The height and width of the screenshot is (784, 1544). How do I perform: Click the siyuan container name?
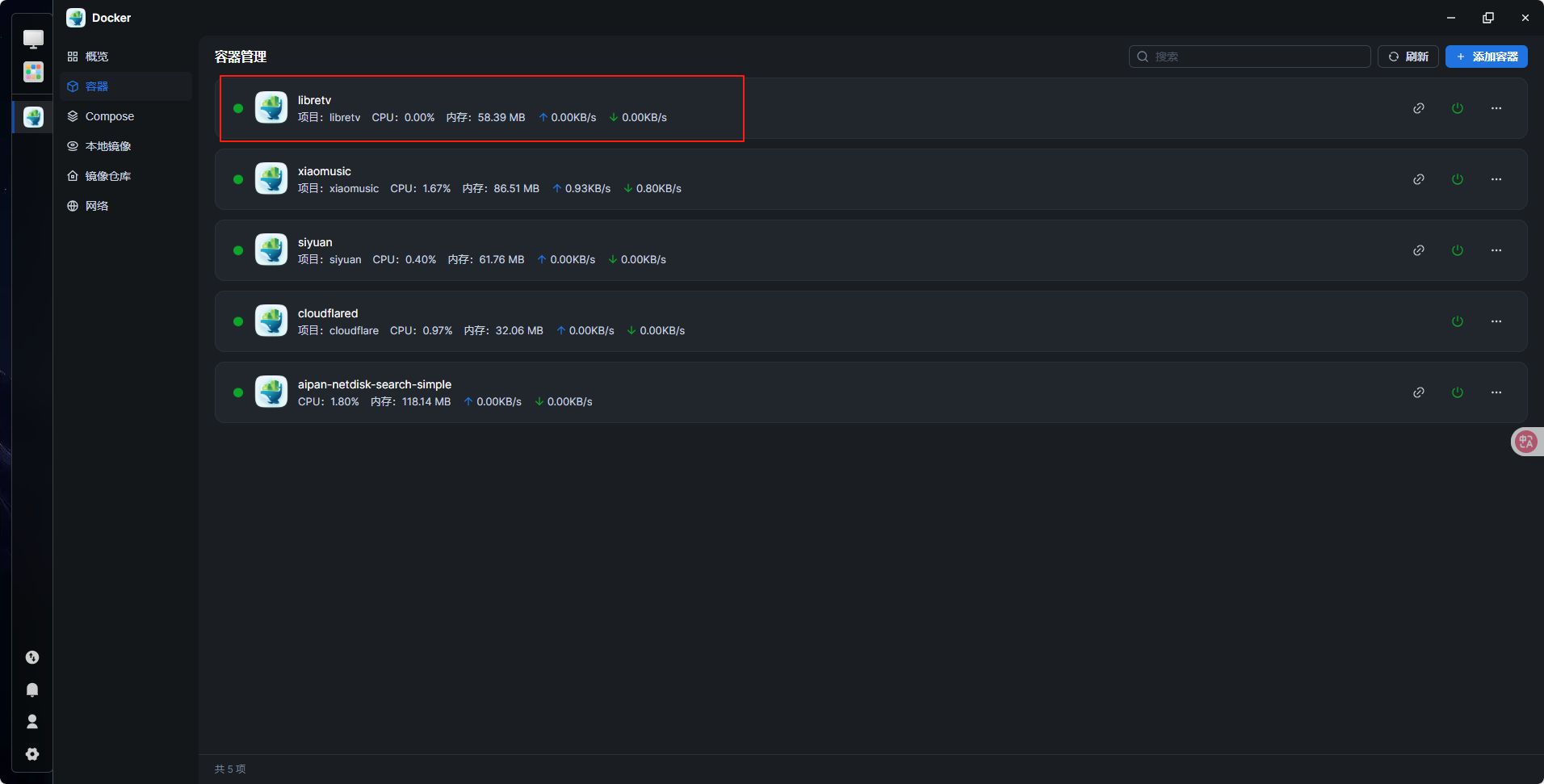315,242
